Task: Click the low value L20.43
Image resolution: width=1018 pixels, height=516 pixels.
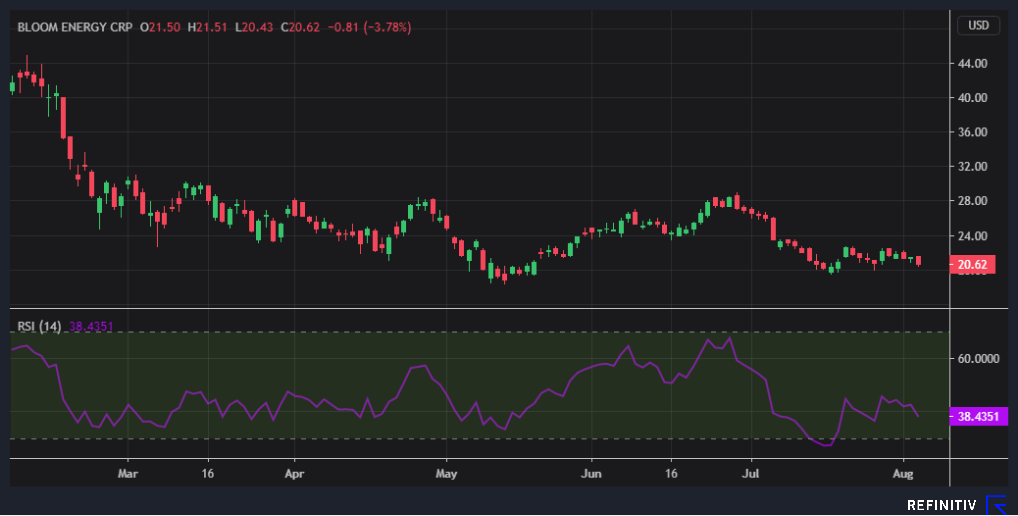Action: pos(254,27)
